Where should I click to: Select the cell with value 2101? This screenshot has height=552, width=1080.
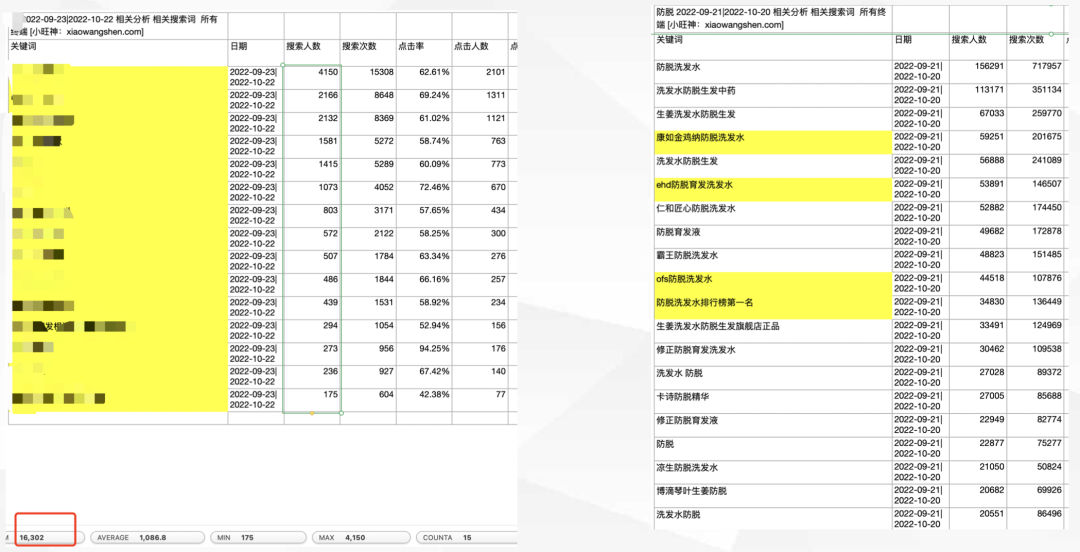(479, 77)
